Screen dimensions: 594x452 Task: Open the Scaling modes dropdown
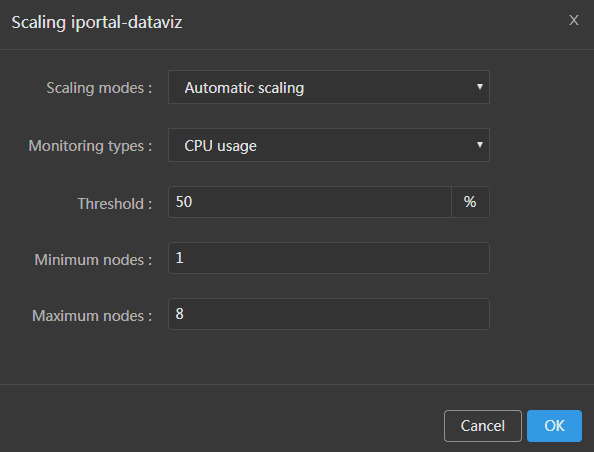point(329,87)
